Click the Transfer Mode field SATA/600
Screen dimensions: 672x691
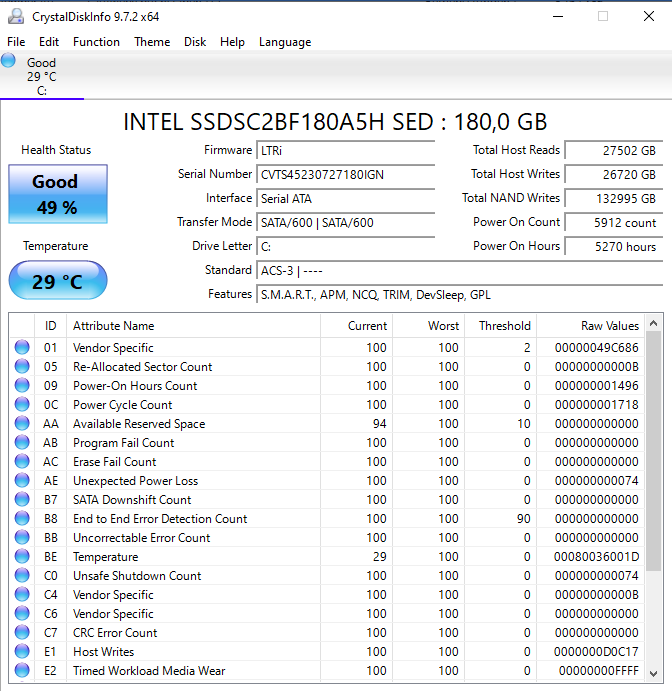pyautogui.click(x=345, y=223)
